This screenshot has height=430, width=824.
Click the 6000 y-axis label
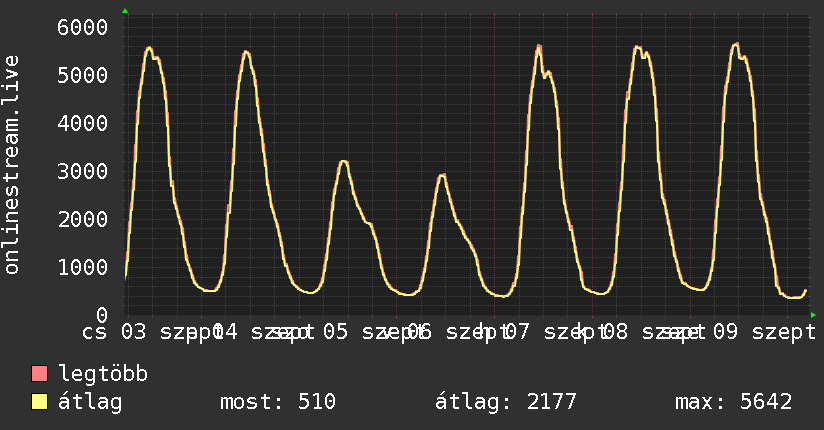coord(83,27)
